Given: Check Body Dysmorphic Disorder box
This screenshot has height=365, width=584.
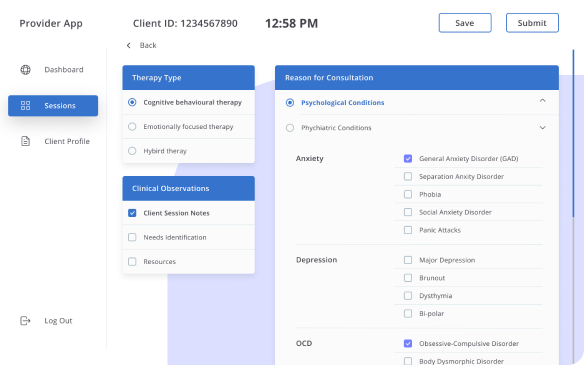Looking at the screenshot, I should click(408, 361).
